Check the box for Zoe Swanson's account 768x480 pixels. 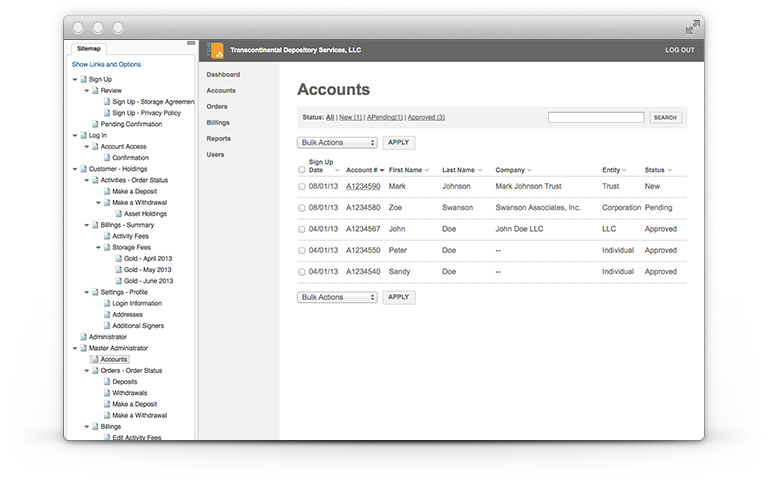(x=302, y=208)
